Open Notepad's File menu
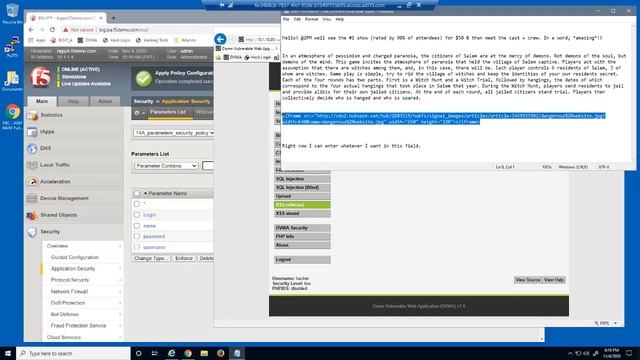 [x=286, y=19]
